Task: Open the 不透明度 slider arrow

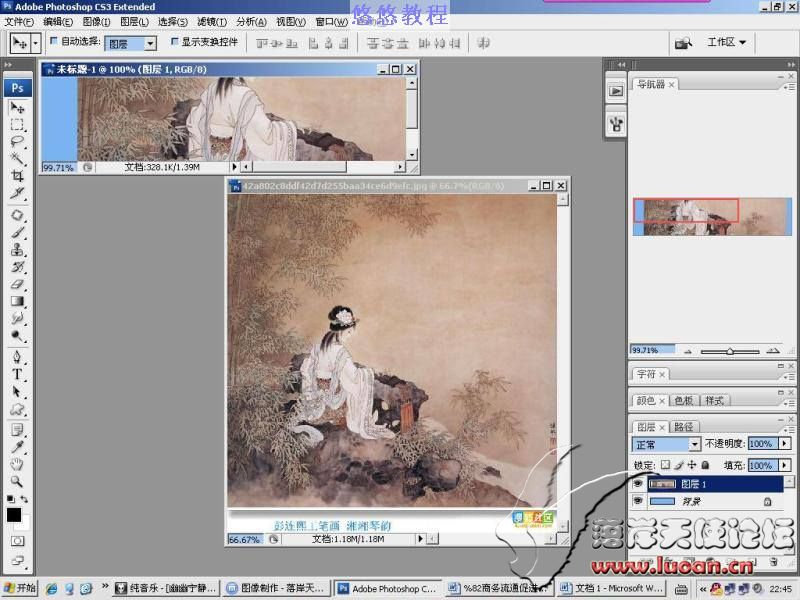Action: (785, 444)
